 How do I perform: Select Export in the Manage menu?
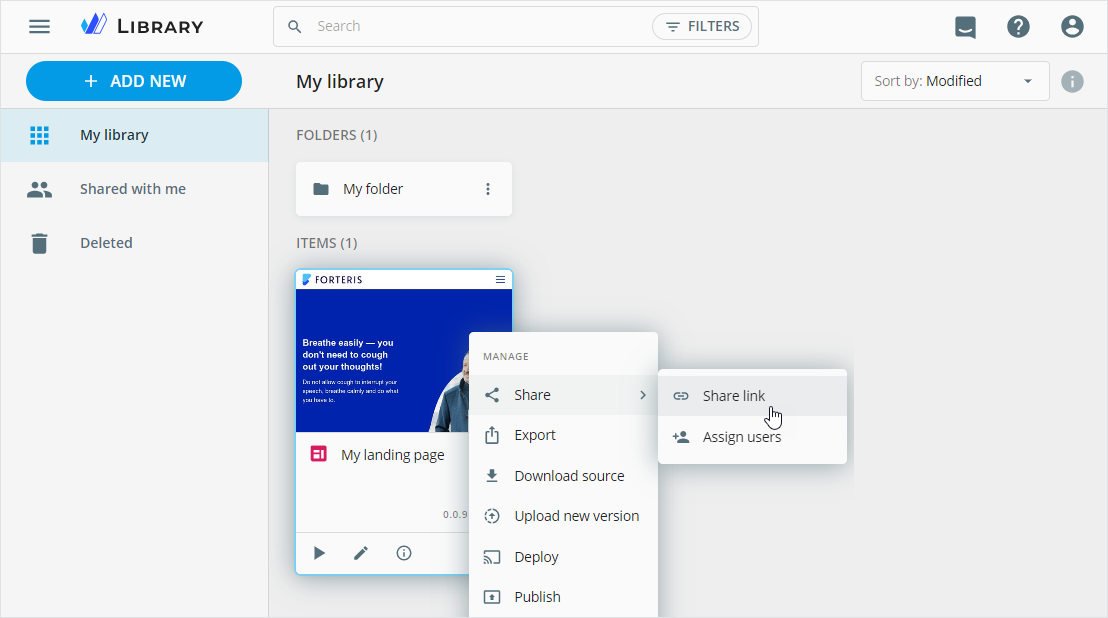[535, 435]
